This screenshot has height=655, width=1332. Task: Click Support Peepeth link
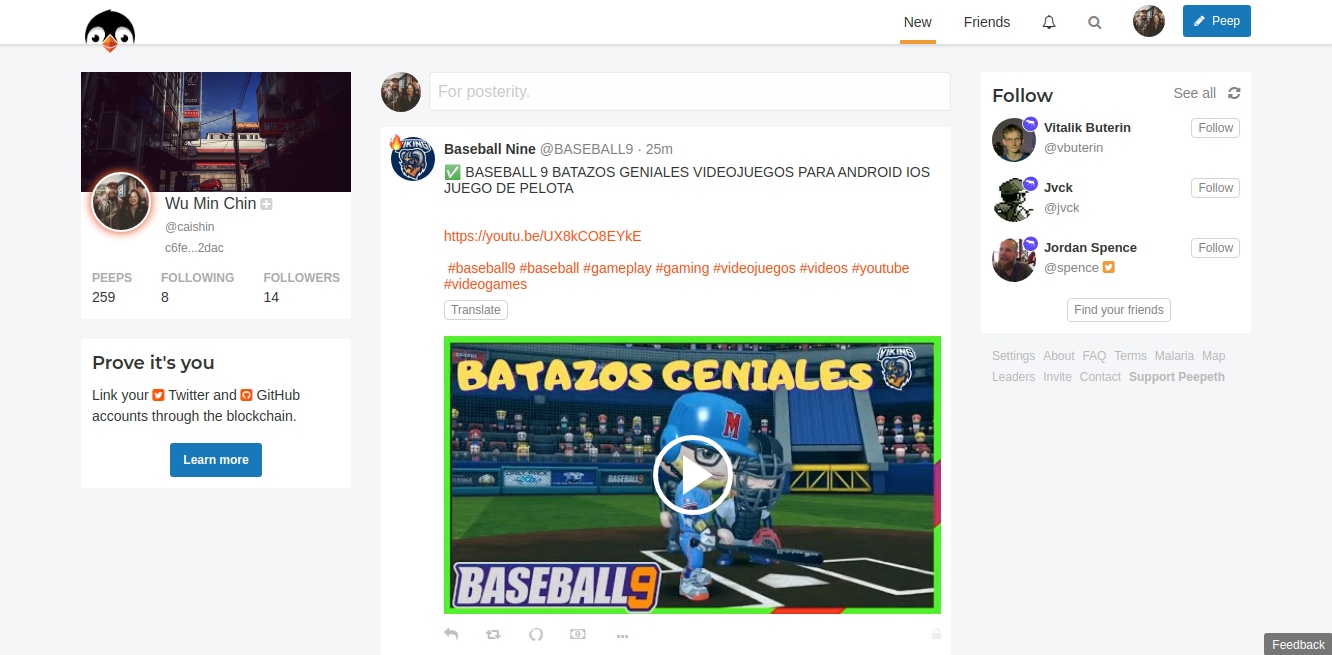click(1176, 377)
